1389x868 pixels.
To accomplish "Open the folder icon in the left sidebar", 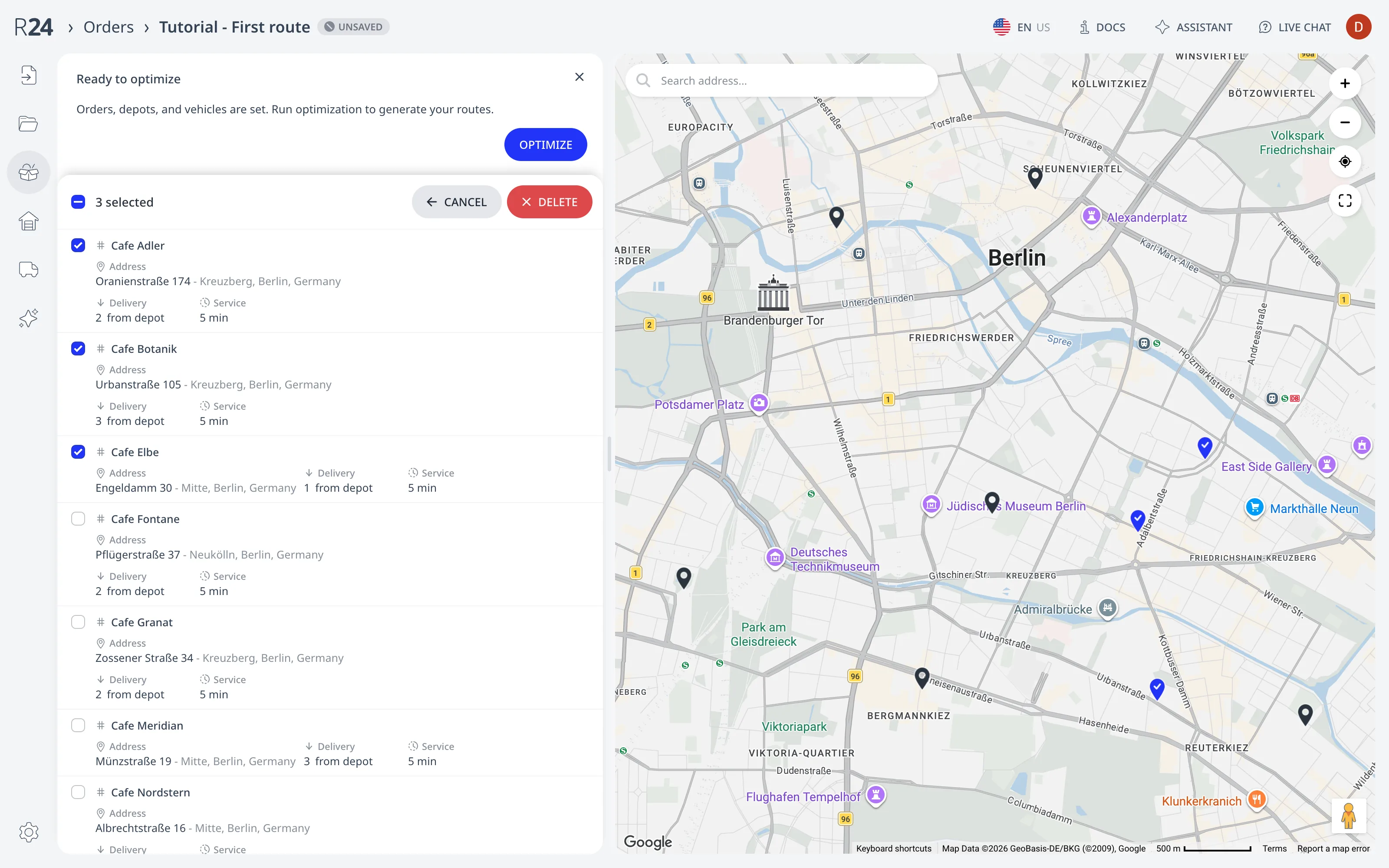I will 29,123.
